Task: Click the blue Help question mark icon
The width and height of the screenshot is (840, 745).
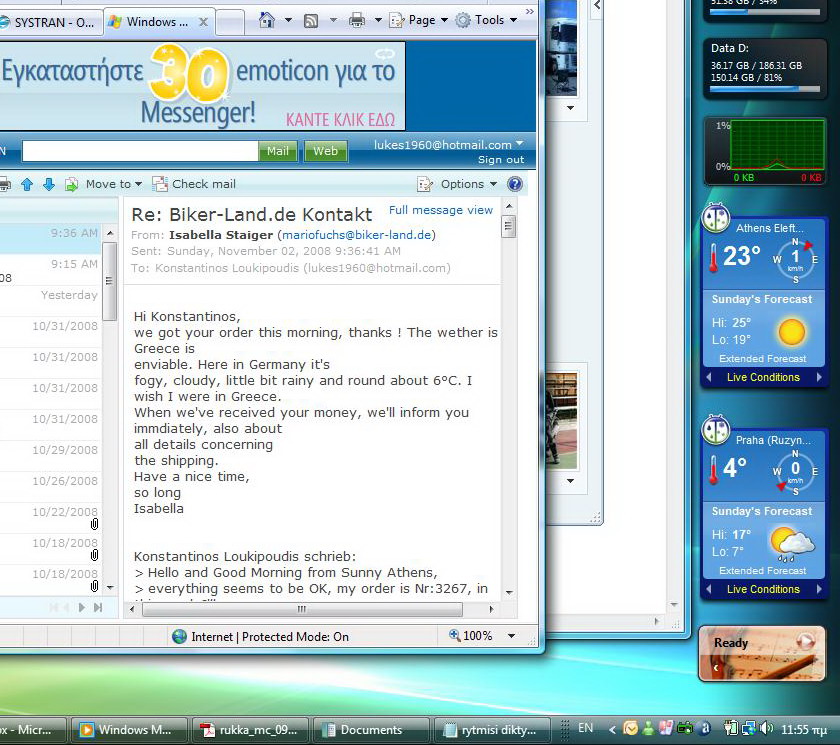Action: tap(515, 184)
